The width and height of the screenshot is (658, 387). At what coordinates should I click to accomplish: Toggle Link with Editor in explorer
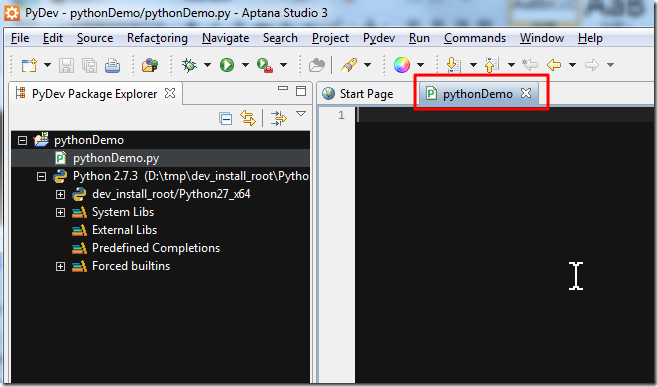(248, 118)
